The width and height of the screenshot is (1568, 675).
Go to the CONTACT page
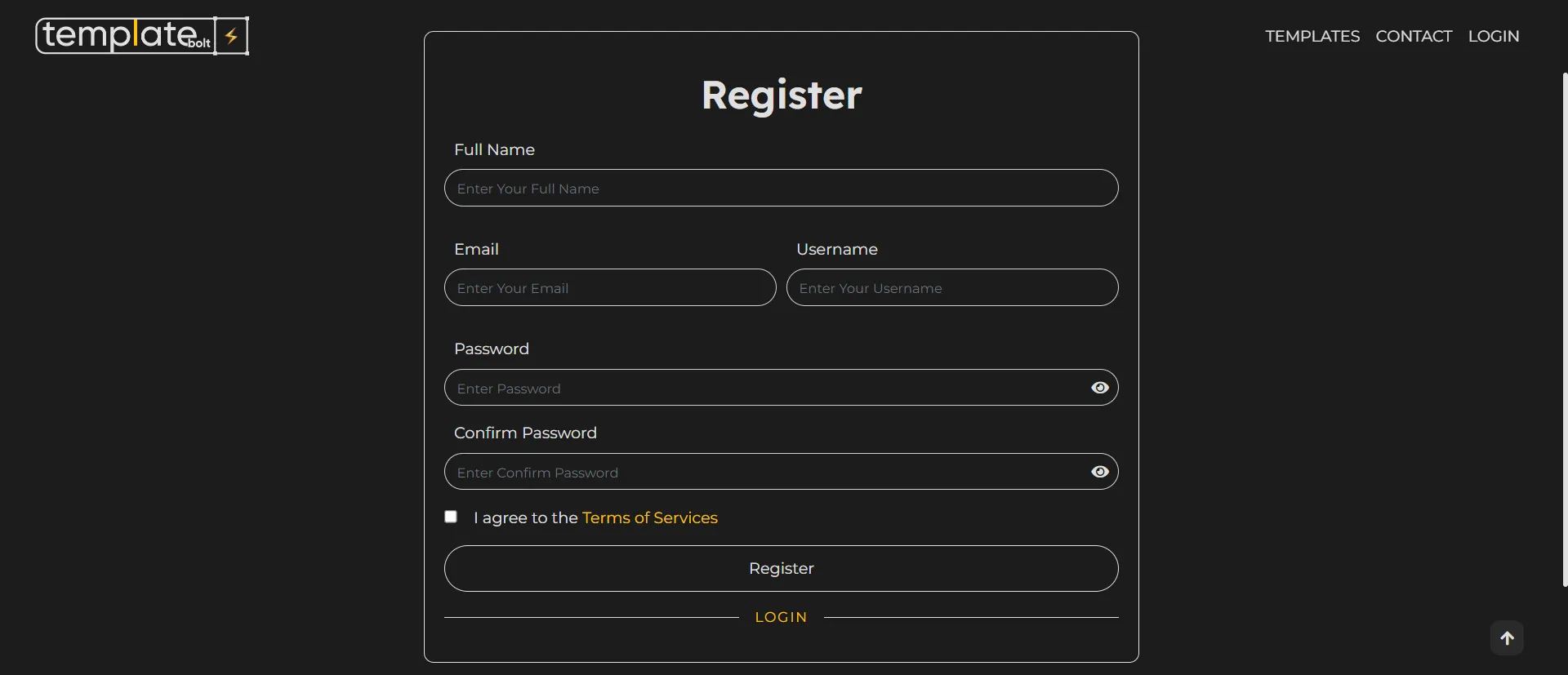pos(1414,36)
